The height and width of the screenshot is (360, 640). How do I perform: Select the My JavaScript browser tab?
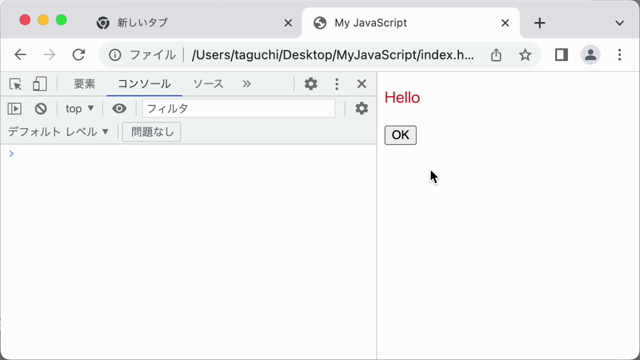(411, 23)
